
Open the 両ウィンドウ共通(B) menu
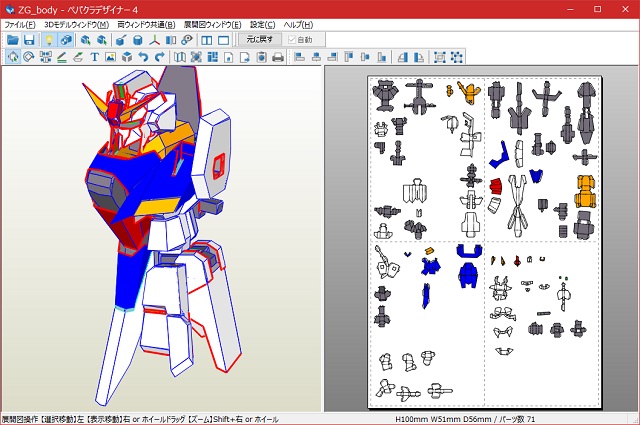pyautogui.click(x=146, y=24)
